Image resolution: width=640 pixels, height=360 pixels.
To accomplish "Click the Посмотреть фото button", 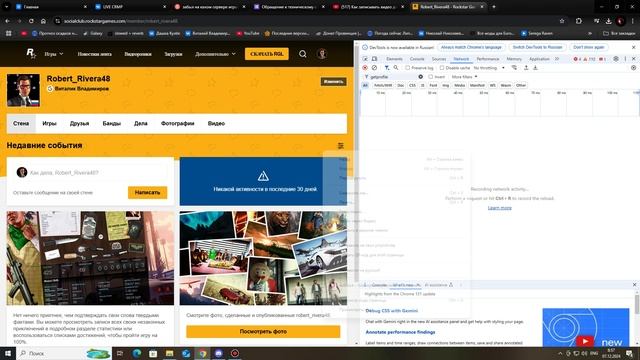I will pos(263,331).
